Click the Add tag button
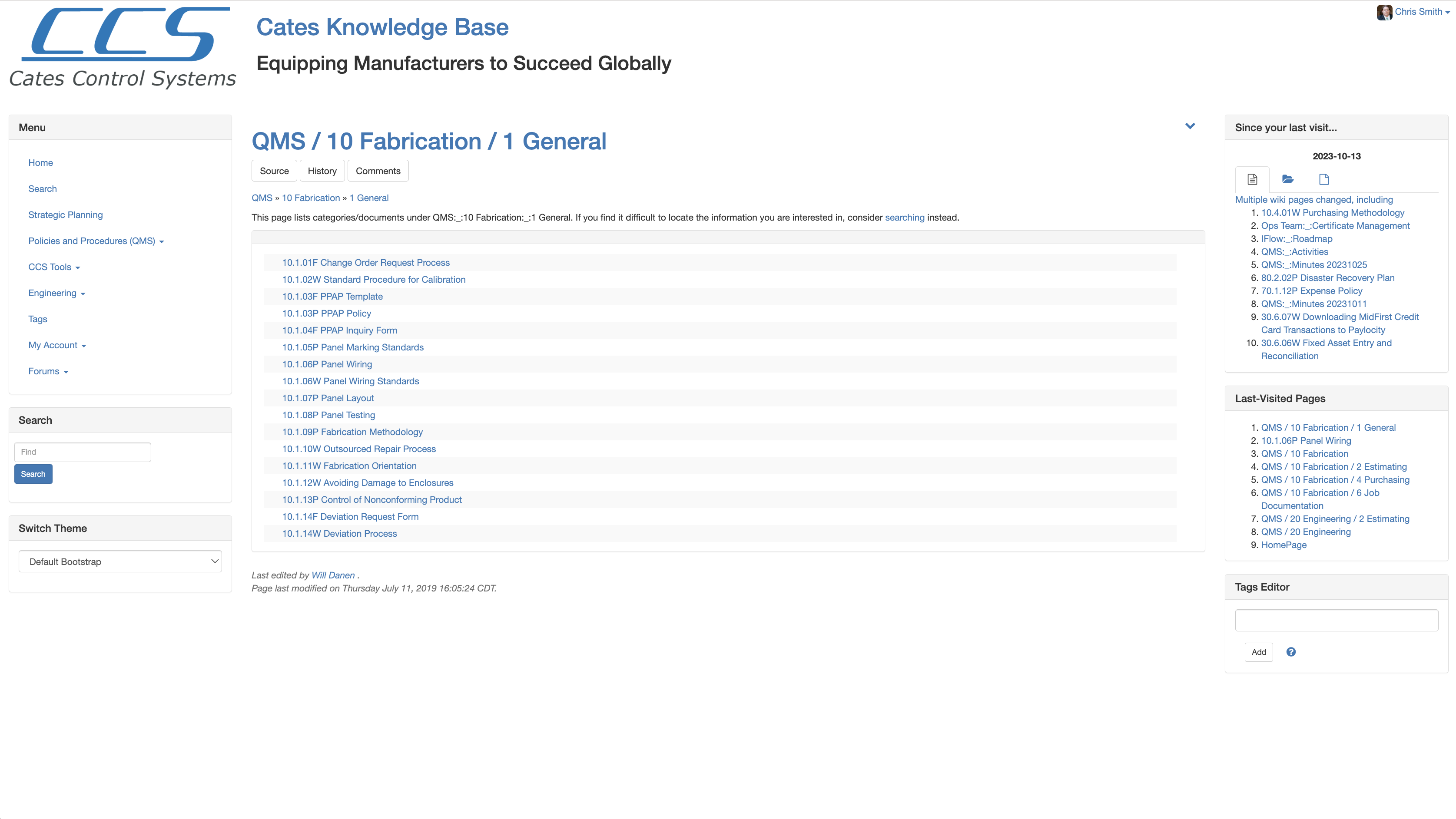This screenshot has width=1456, height=819. pyautogui.click(x=1258, y=652)
